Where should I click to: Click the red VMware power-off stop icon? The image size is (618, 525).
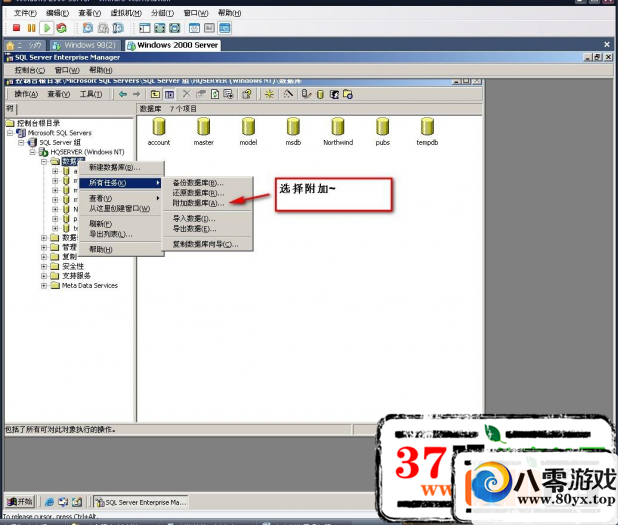click(16, 28)
